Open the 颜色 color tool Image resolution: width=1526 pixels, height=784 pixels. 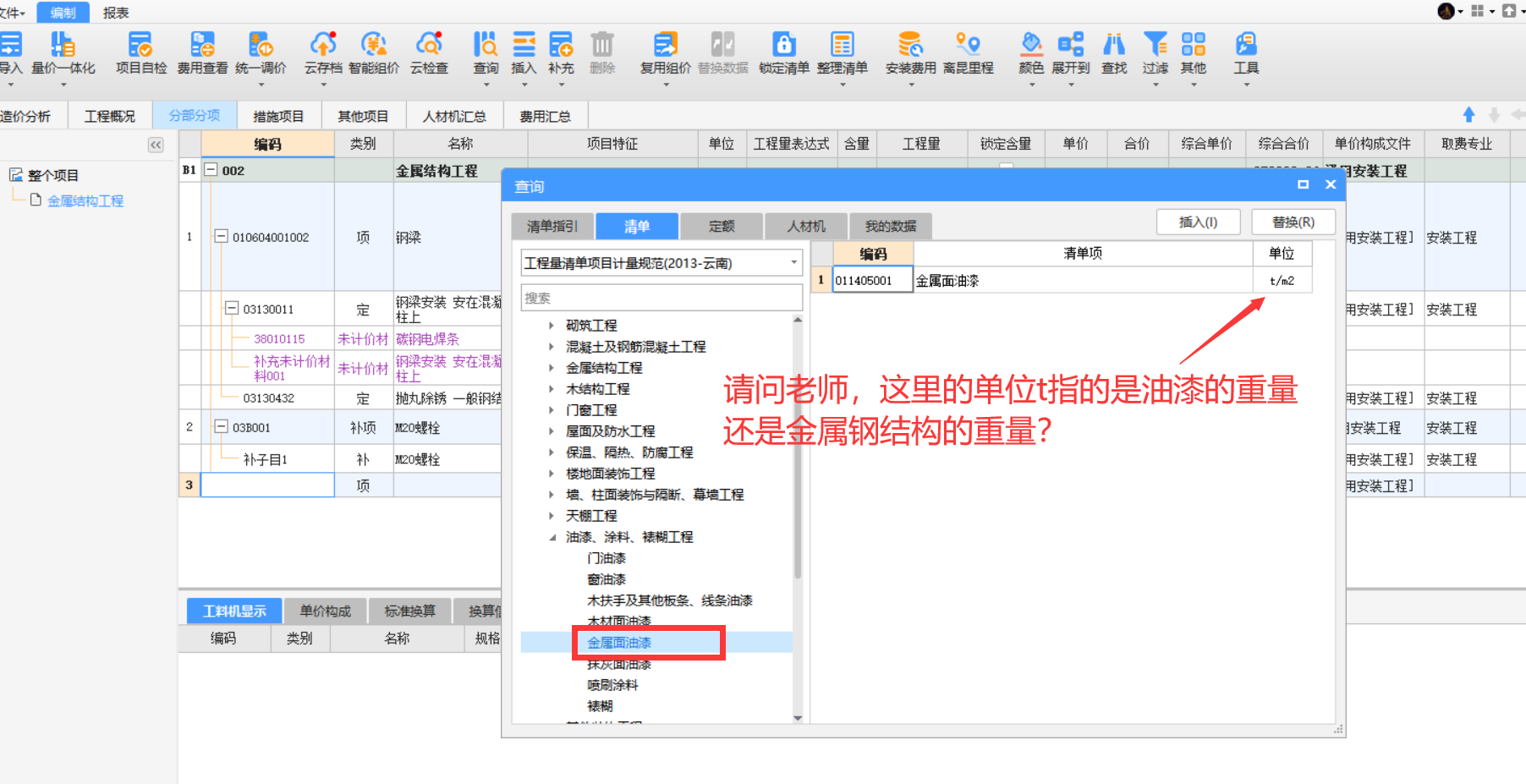(1031, 52)
